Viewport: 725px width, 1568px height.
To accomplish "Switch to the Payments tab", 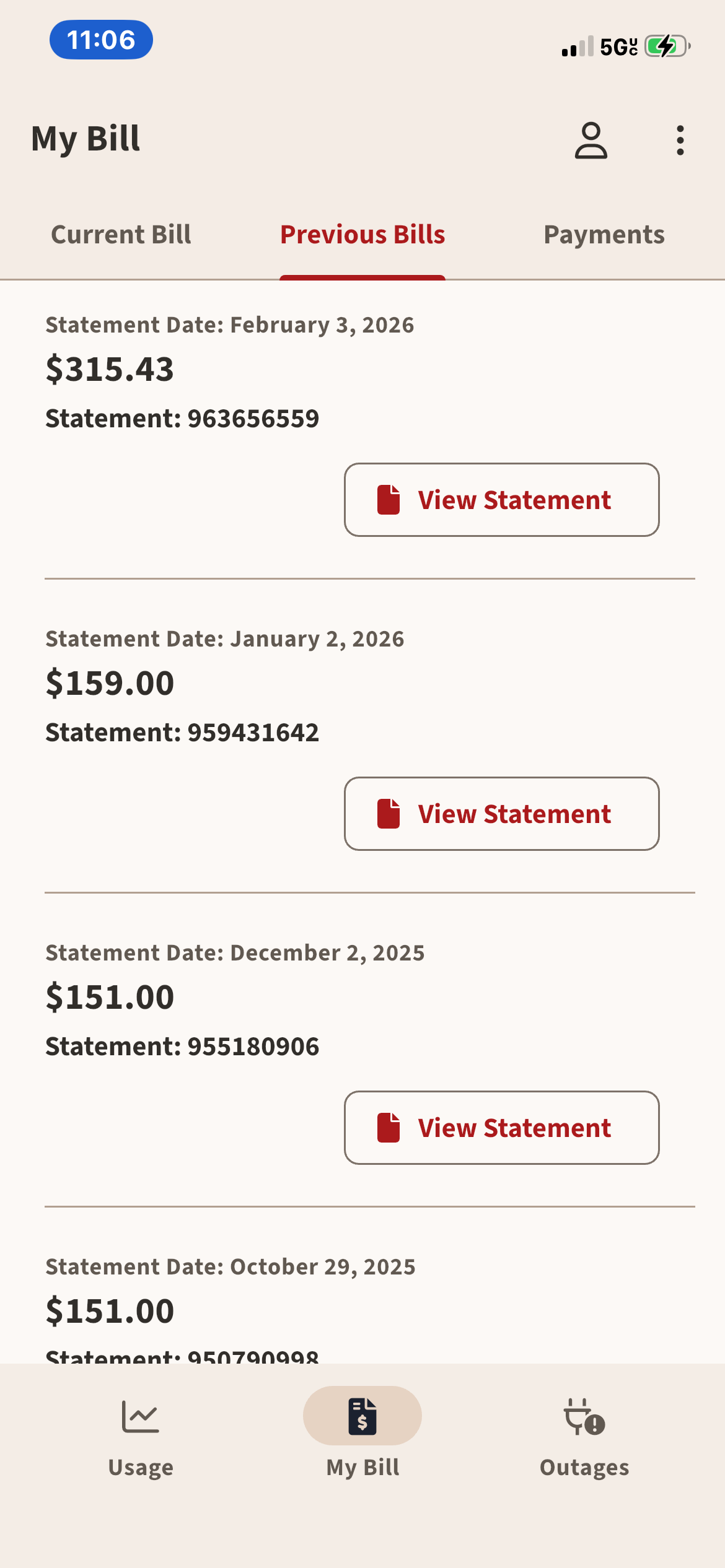I will tap(604, 235).
